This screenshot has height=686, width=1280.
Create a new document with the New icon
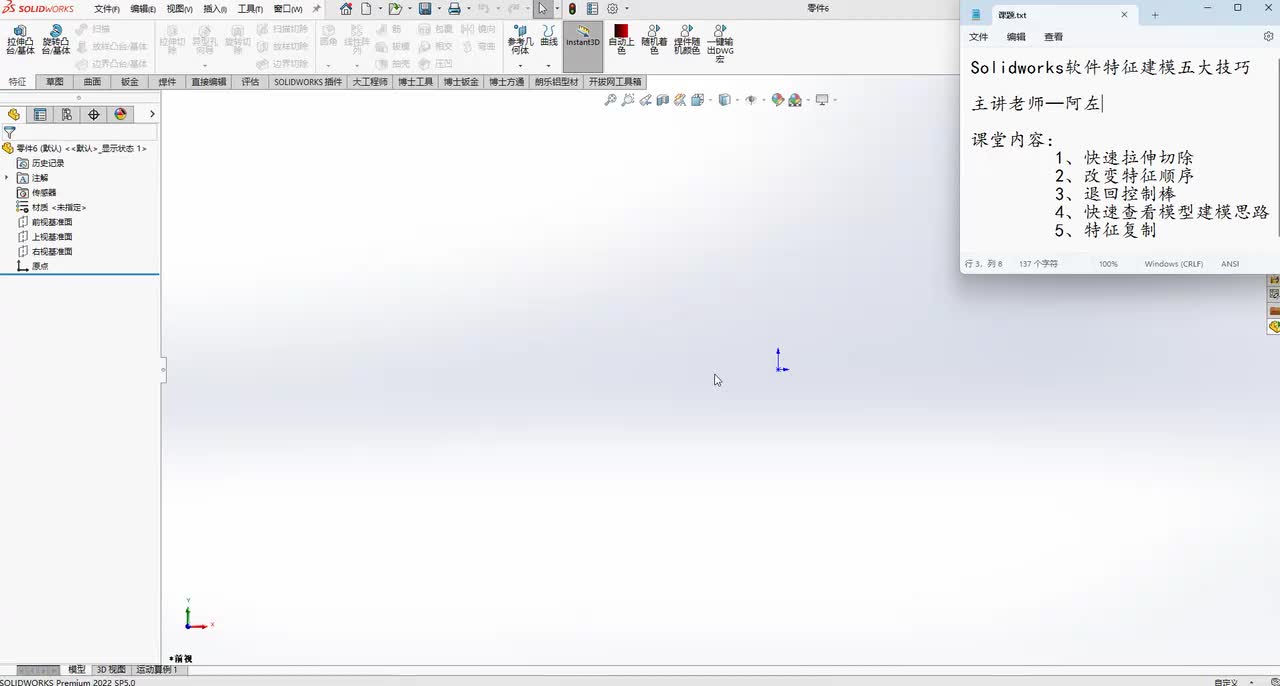pos(366,9)
